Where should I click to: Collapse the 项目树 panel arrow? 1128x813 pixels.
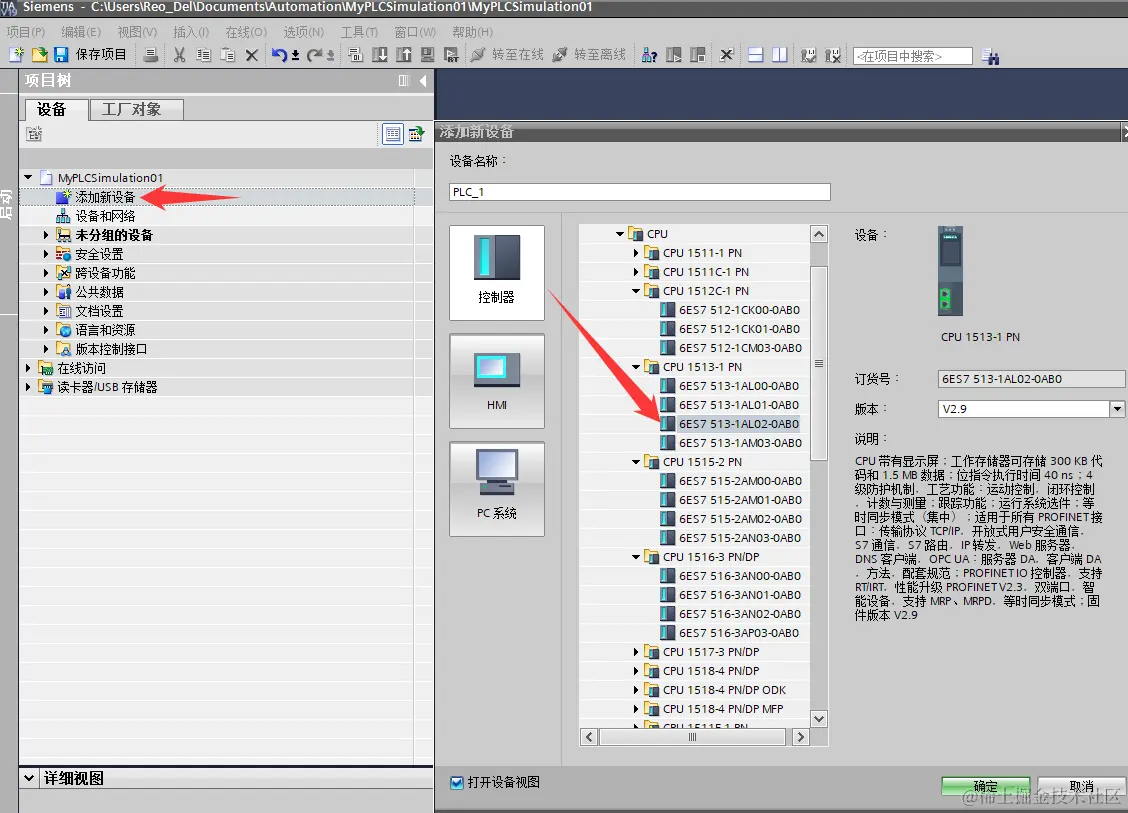pyautogui.click(x=423, y=81)
